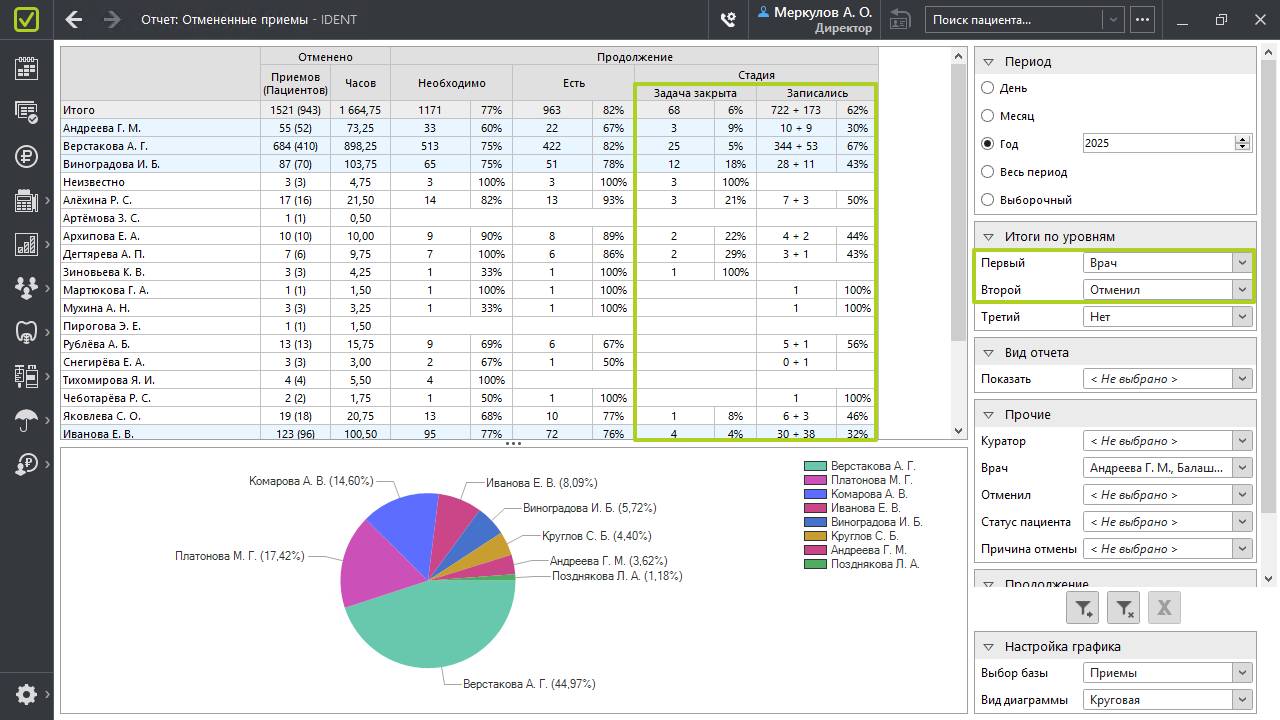Click the Верстакова А. Г. legend color swatch

815,466
